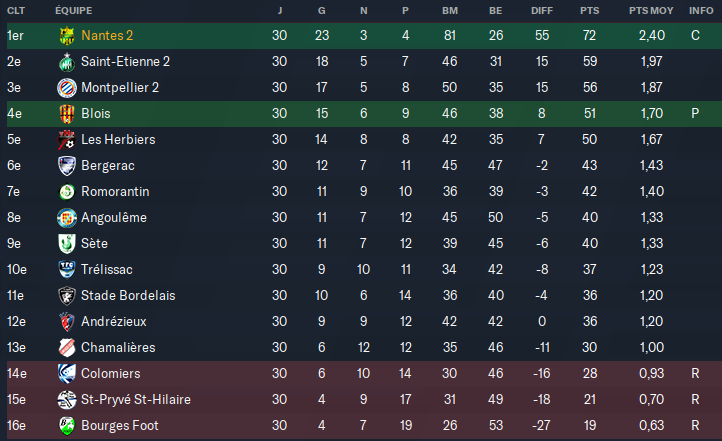722x441 pixels.
Task: Click the INFO column header
Action: click(701, 10)
